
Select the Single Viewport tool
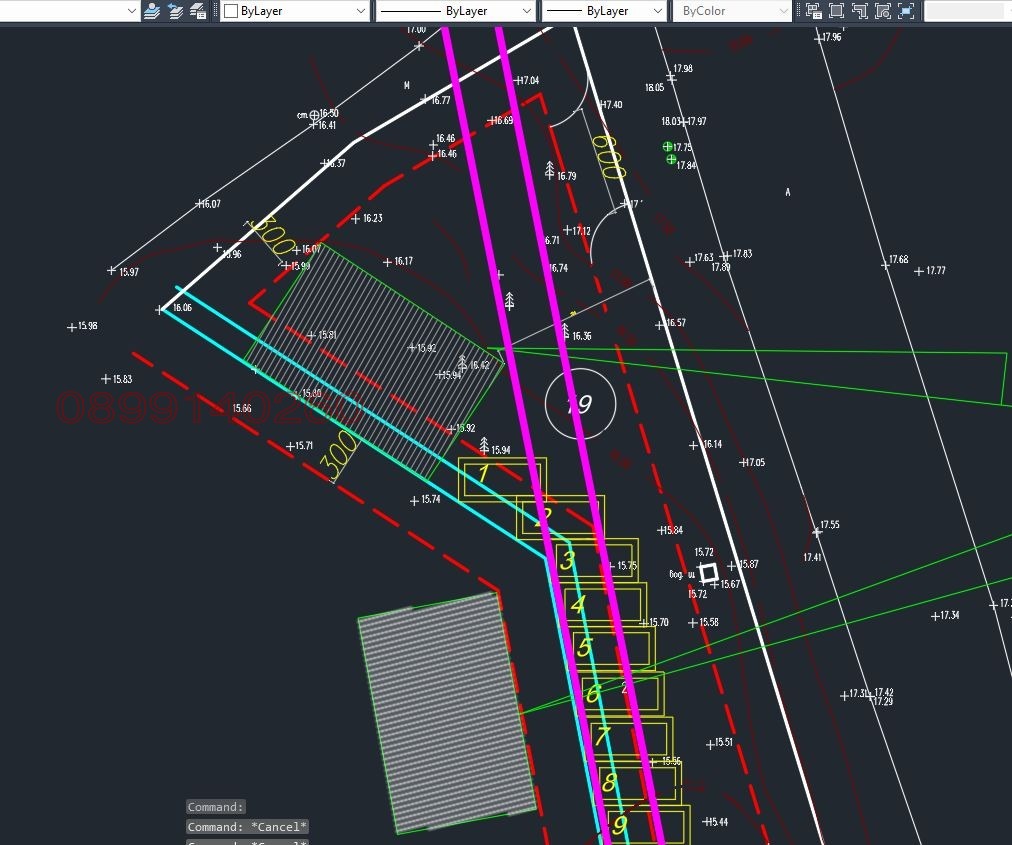(836, 11)
